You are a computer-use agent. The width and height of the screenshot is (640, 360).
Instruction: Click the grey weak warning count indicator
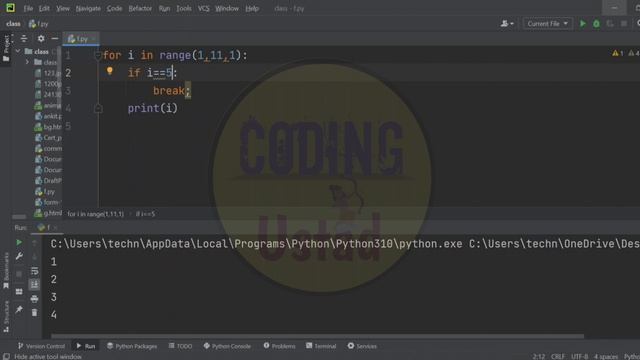(634, 53)
